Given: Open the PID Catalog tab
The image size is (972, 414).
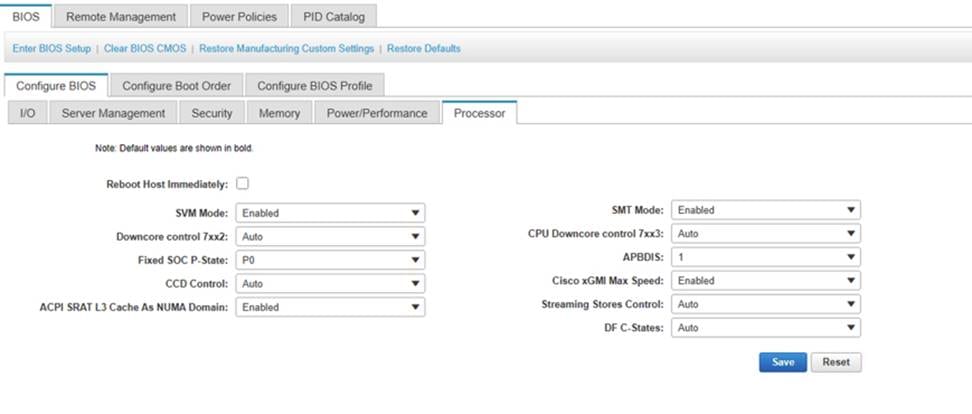Looking at the screenshot, I should (x=334, y=17).
